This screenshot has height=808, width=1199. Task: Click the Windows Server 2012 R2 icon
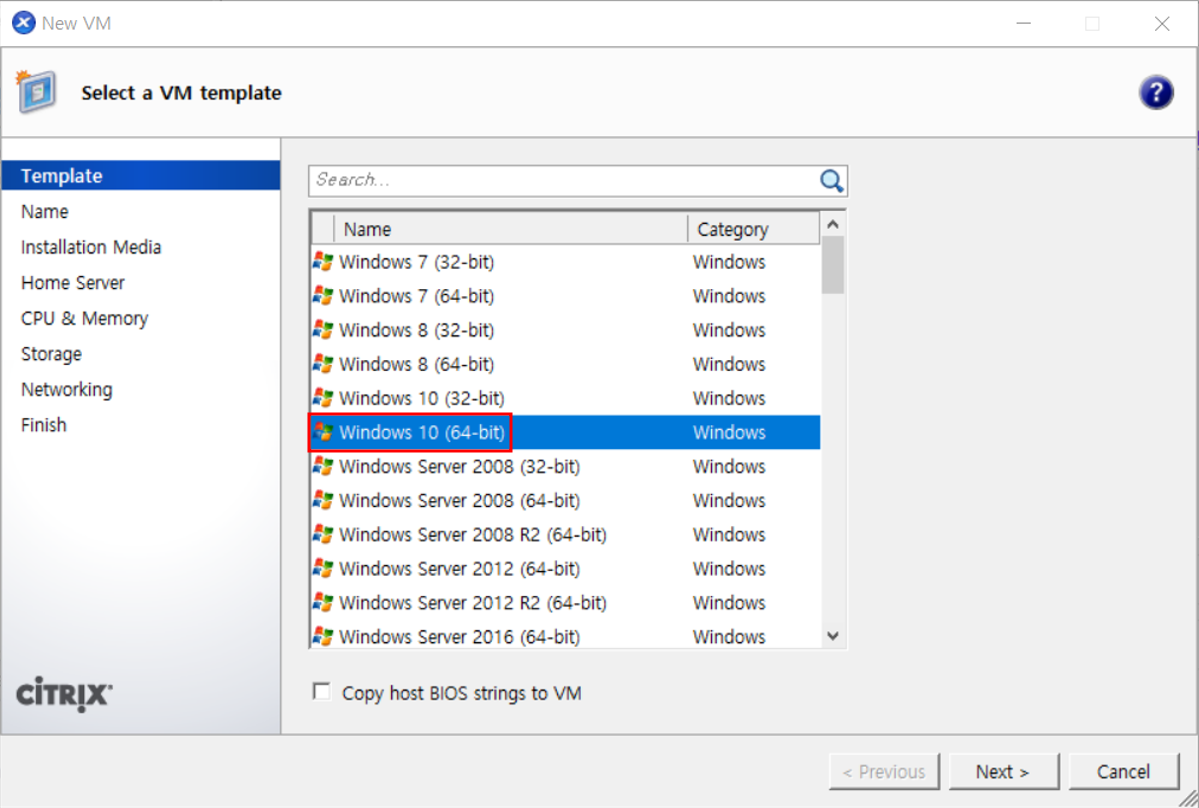coord(323,602)
